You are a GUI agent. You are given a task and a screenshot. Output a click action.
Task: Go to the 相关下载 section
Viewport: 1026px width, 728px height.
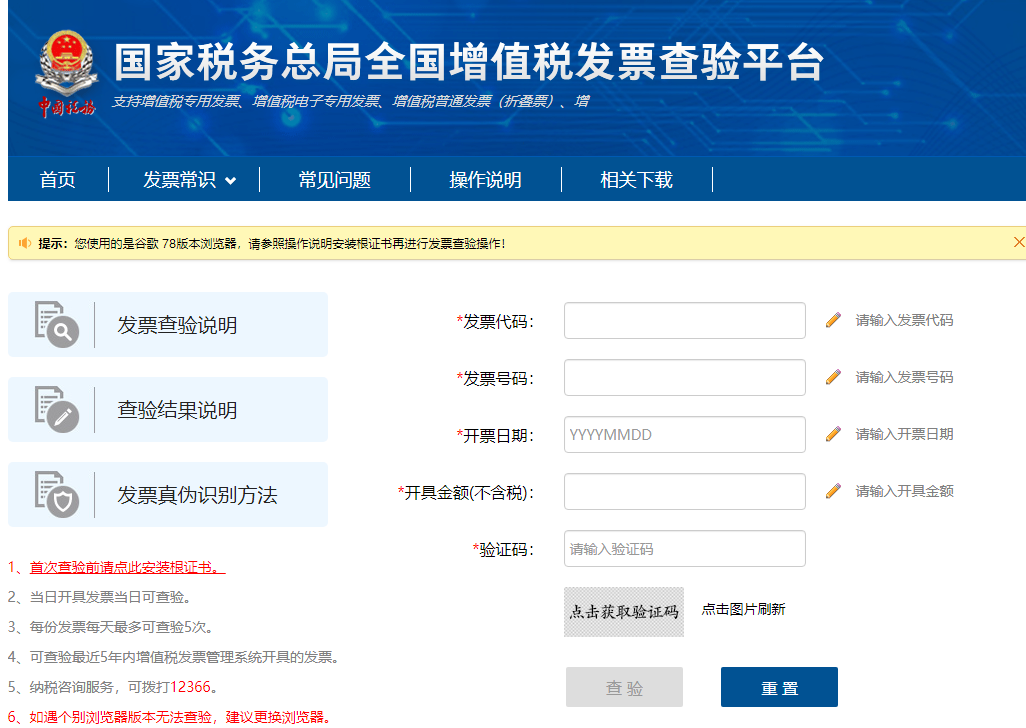point(637,179)
